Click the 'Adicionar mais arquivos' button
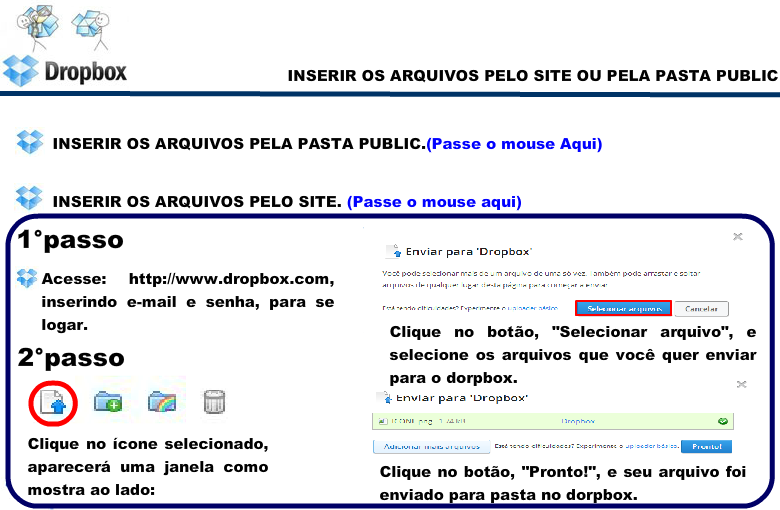Viewport: 780px width, 510px height. [431, 446]
